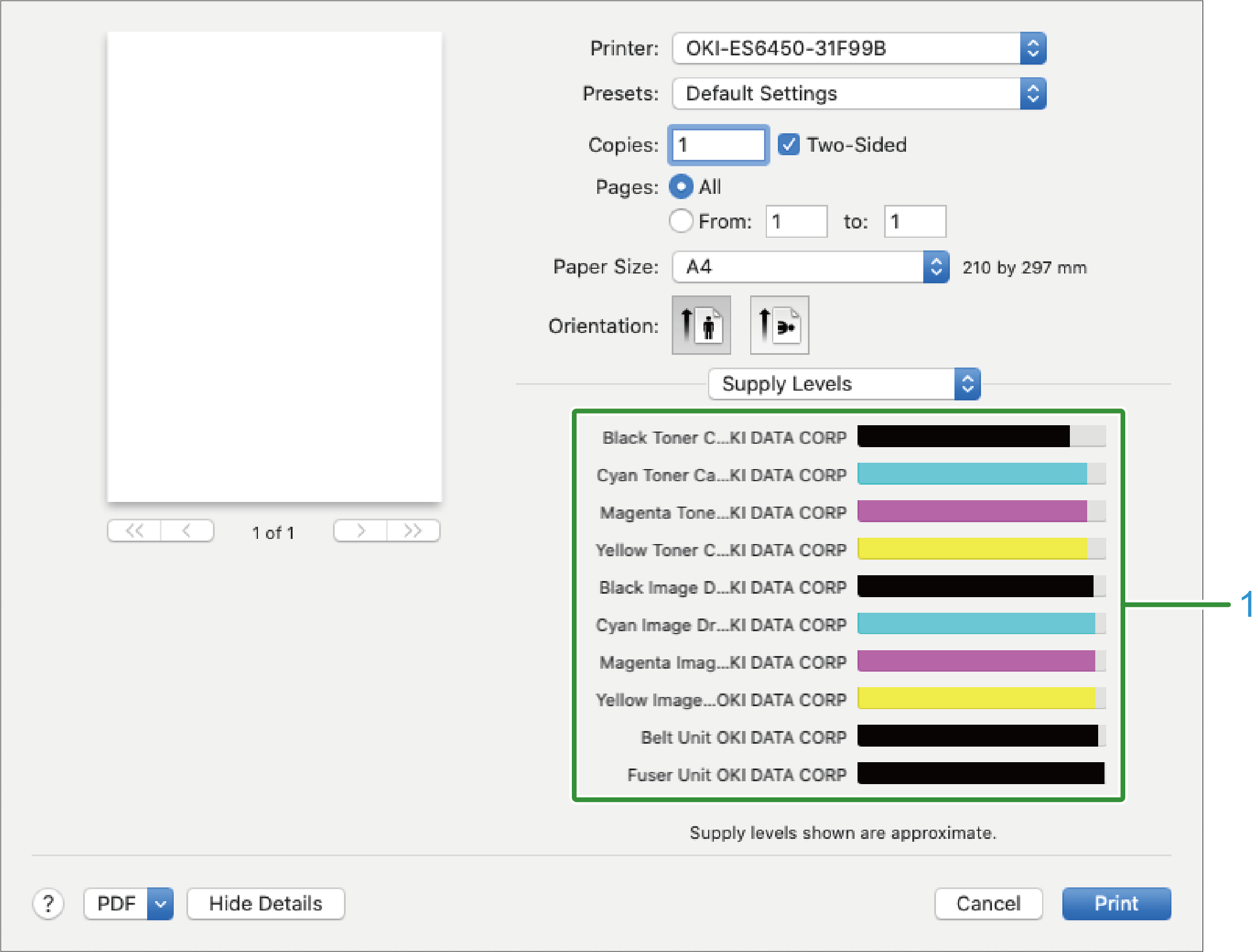The image size is (1258, 952).
Task: Open the Printer dropdown OKI-ES6450-31F99B
Action: pos(859,48)
